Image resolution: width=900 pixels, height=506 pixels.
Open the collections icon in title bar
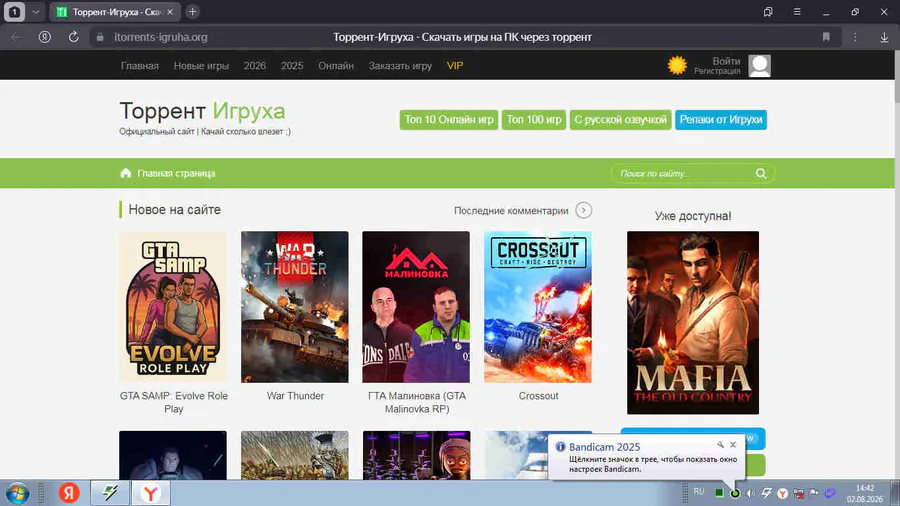768,11
